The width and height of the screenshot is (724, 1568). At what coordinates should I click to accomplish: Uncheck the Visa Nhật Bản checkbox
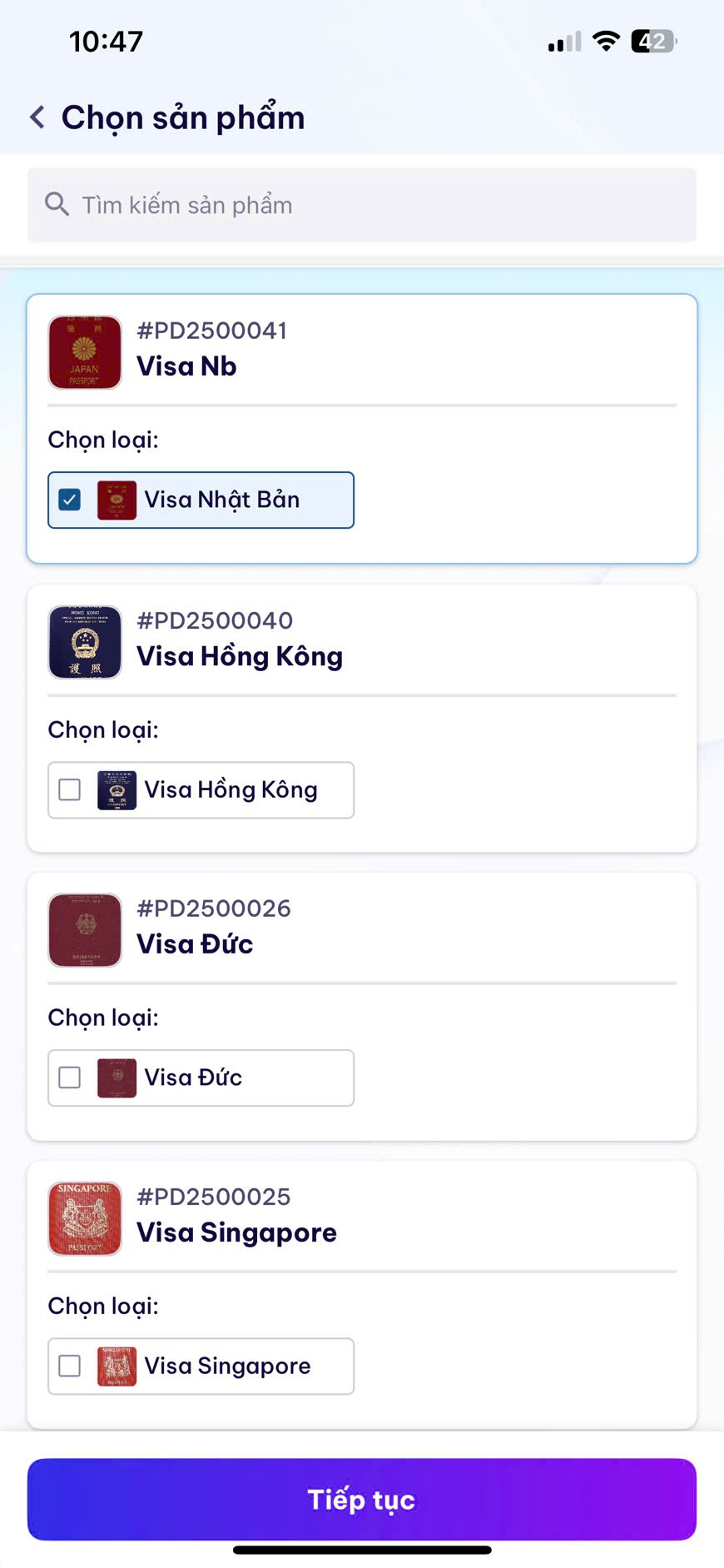[70, 500]
